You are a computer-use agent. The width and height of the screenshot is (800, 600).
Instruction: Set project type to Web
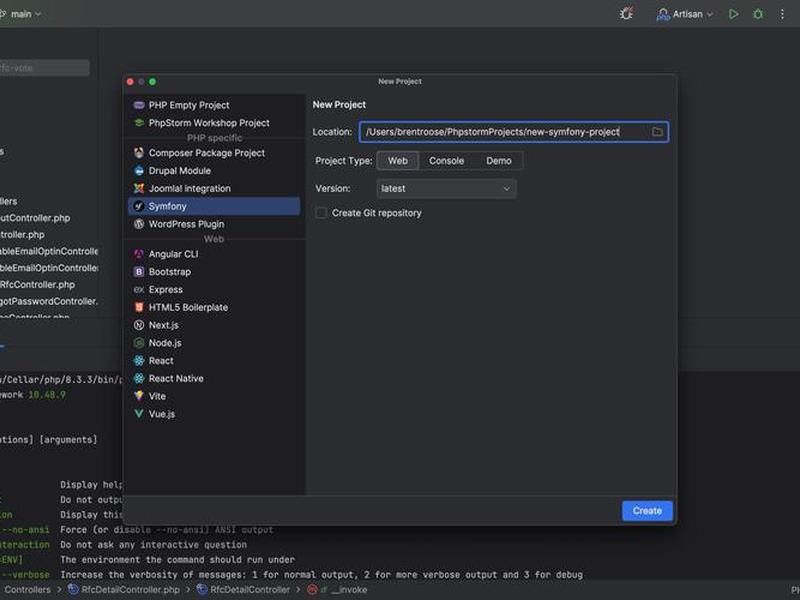[x=398, y=161]
